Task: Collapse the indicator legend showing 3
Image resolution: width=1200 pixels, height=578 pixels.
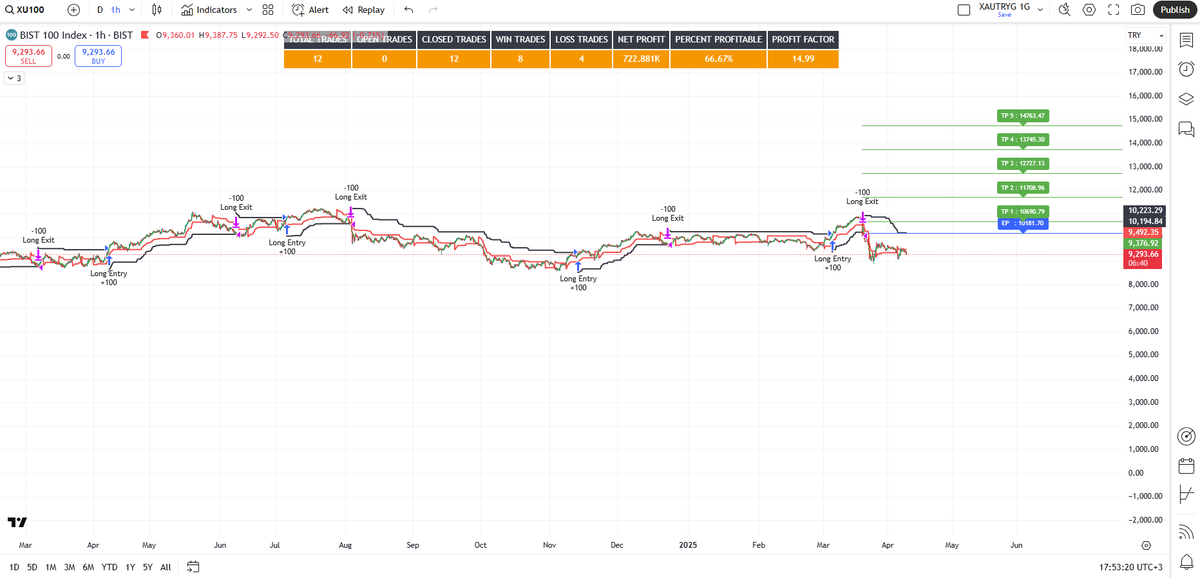Action: pyautogui.click(x=13, y=78)
